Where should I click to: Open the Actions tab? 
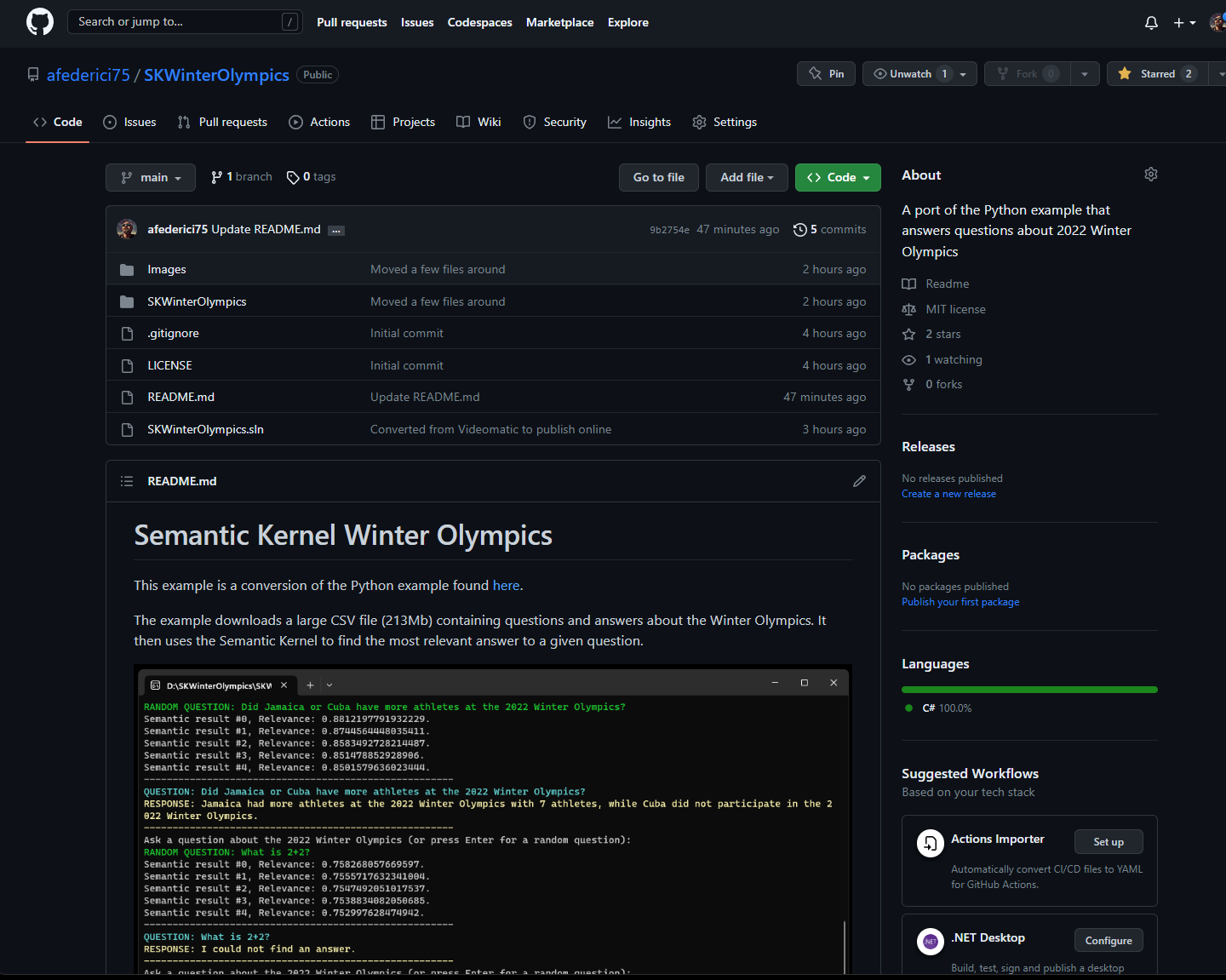pos(319,123)
